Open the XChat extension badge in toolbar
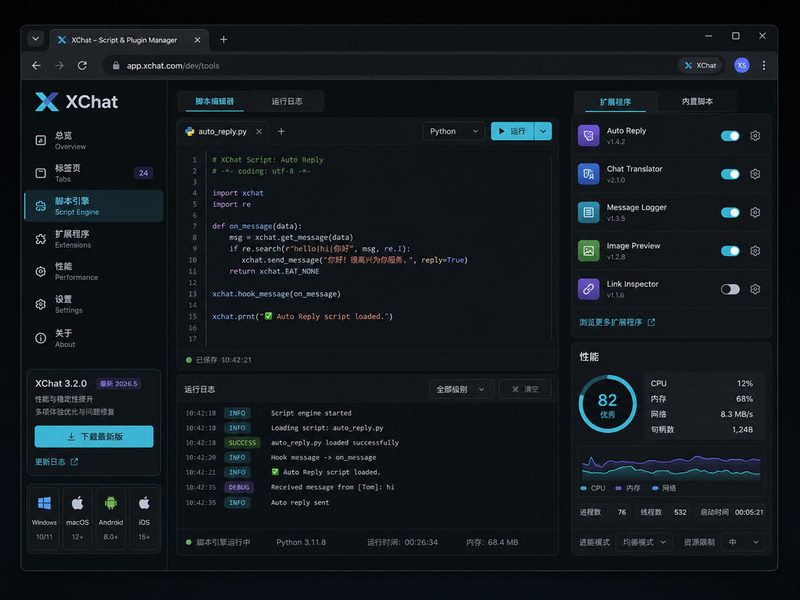 701,65
